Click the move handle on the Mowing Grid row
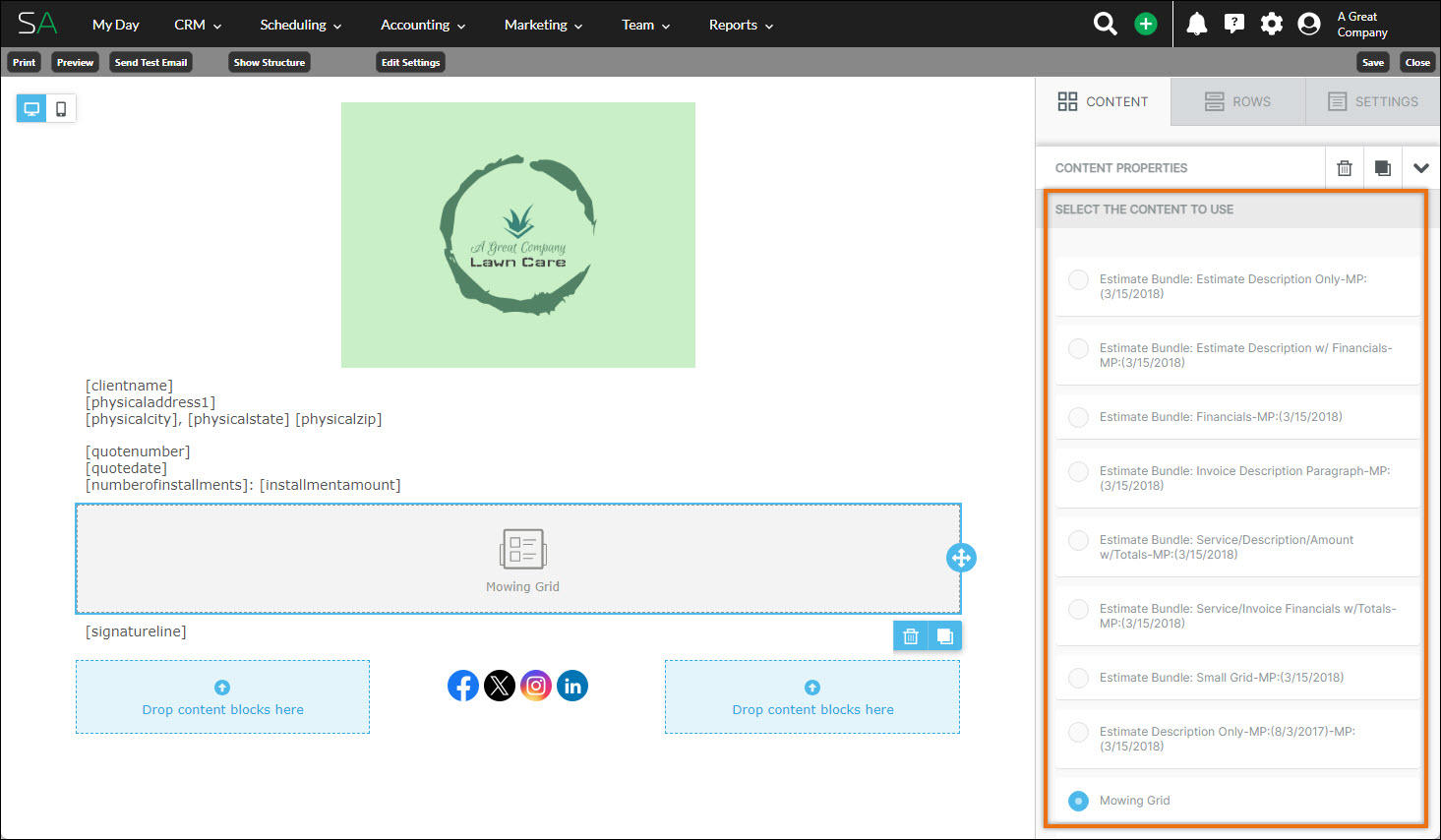Image resolution: width=1441 pixels, height=840 pixels. [x=961, y=558]
